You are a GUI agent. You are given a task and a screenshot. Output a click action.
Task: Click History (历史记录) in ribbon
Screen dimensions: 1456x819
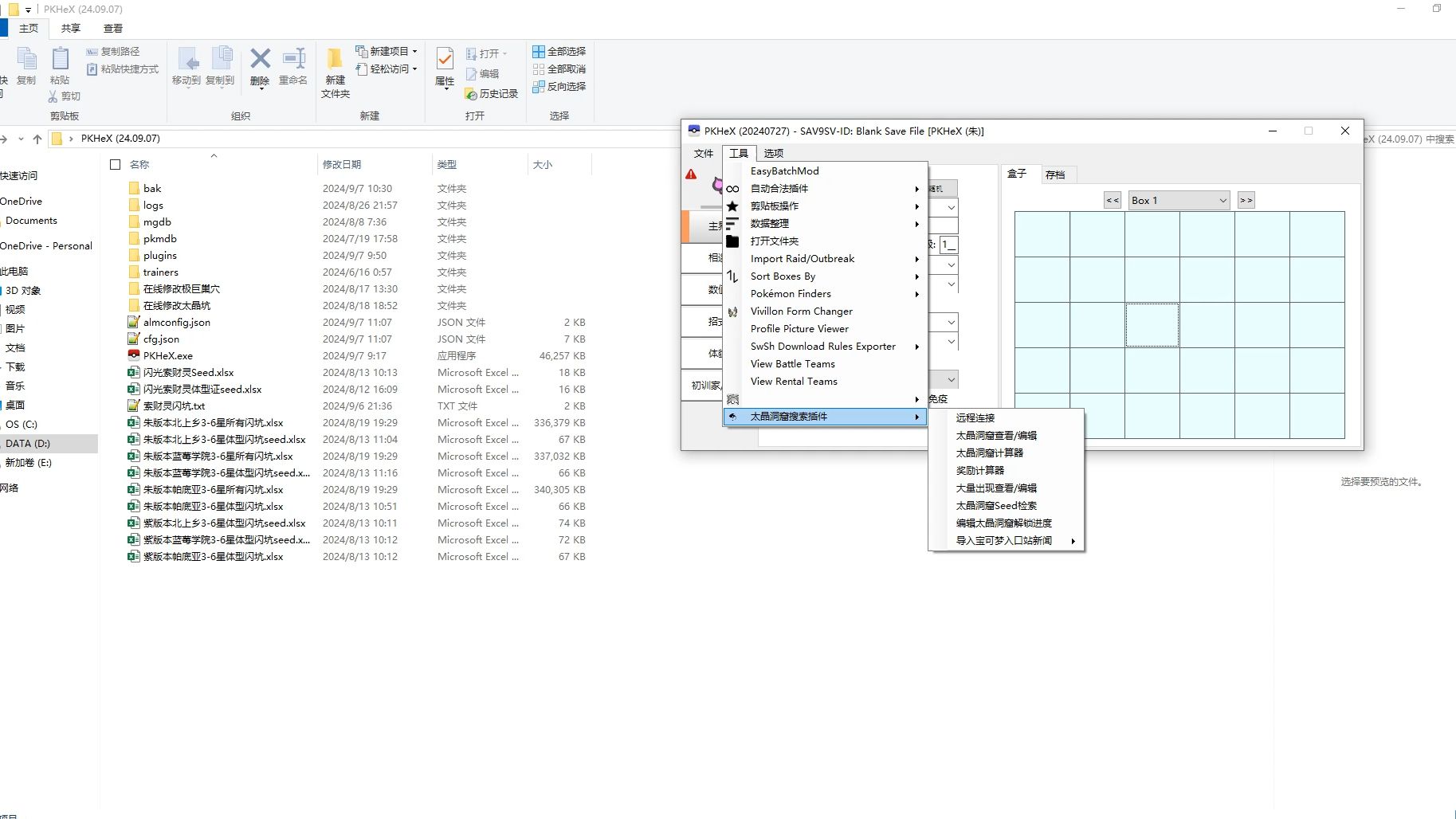(492, 94)
